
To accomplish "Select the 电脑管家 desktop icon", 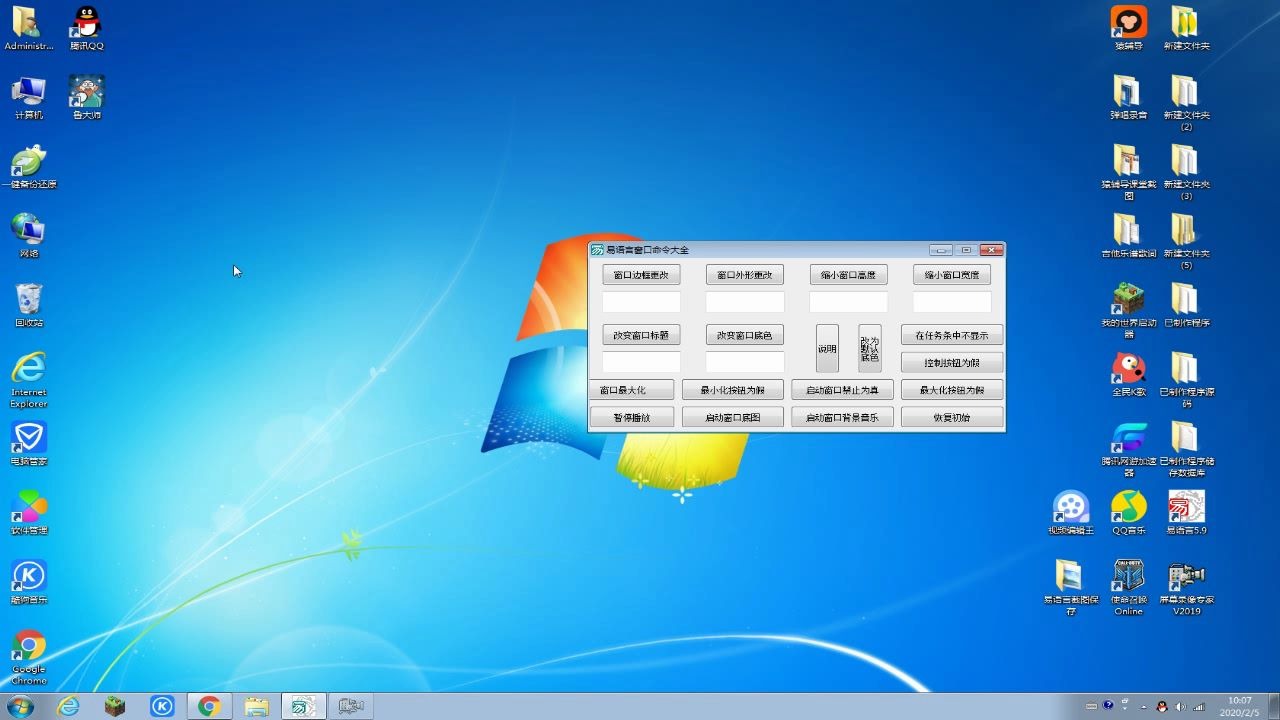I will (x=28, y=443).
